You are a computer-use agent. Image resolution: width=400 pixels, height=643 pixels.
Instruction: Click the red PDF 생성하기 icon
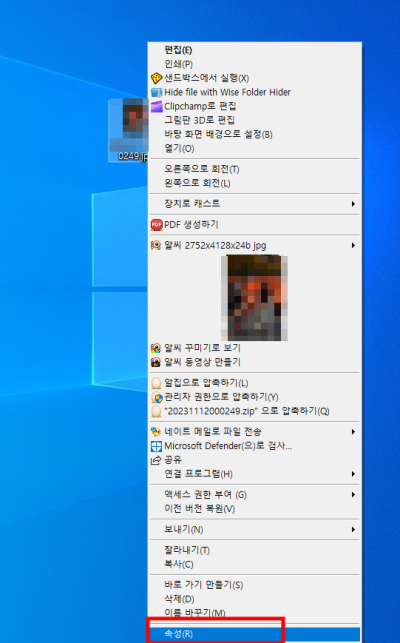coord(156,225)
